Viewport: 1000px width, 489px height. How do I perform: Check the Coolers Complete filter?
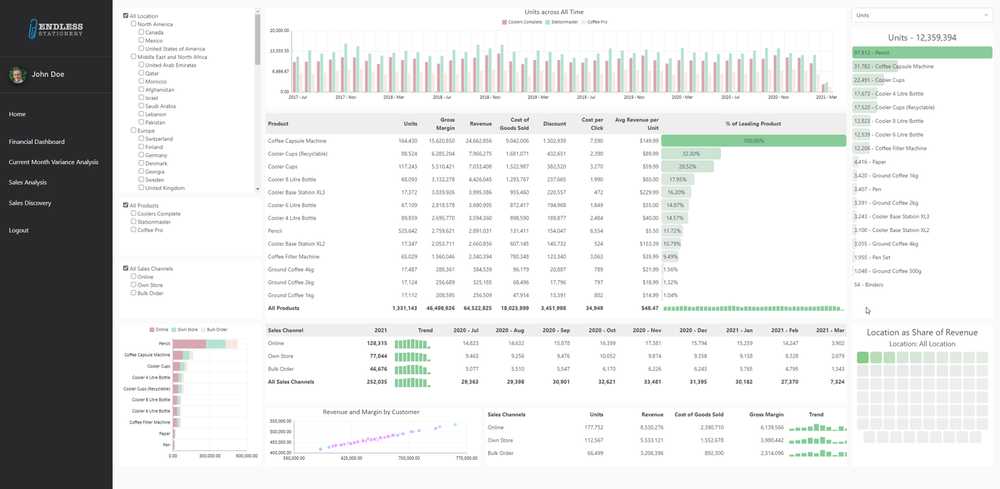click(133, 214)
